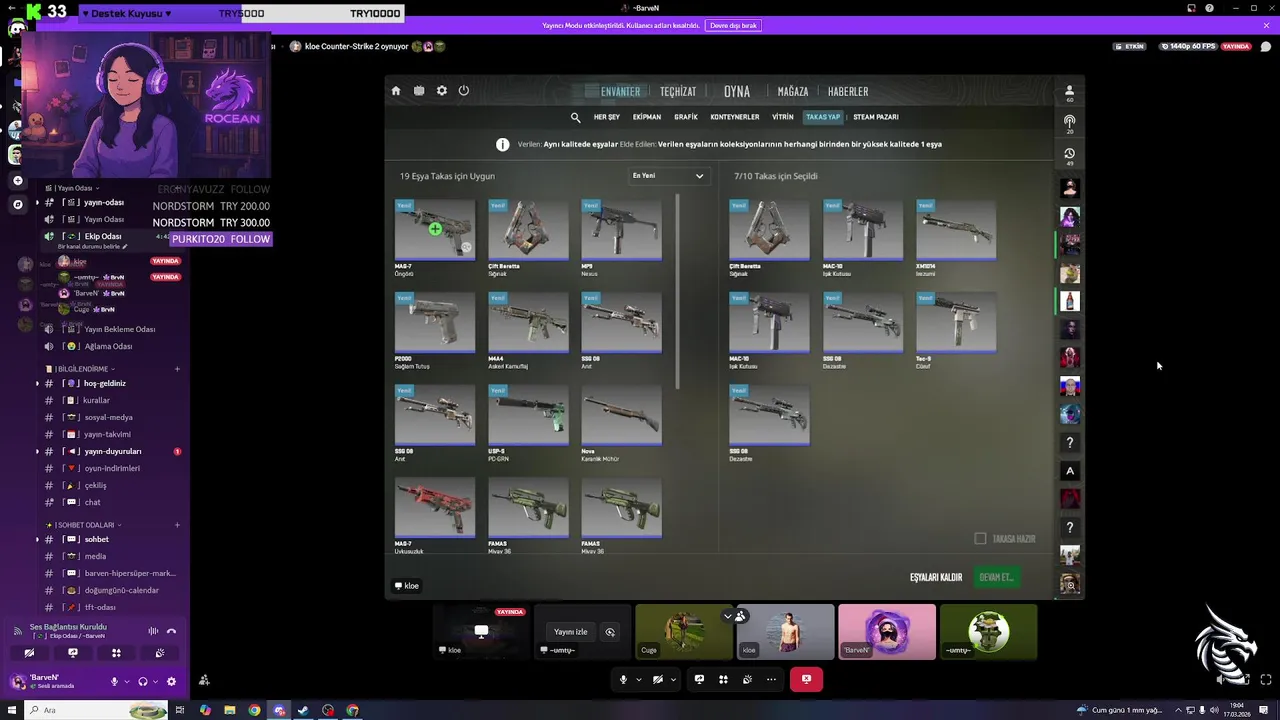This screenshot has height=720, width=1280.
Task: Select KONTEYNERLER inventory filter
Action: point(735,117)
